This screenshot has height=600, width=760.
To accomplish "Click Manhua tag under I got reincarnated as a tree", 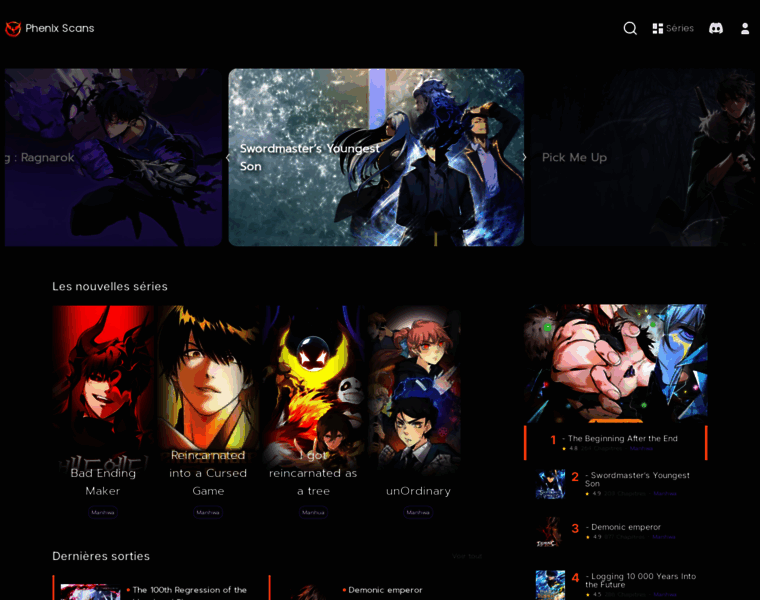I will 313,512.
